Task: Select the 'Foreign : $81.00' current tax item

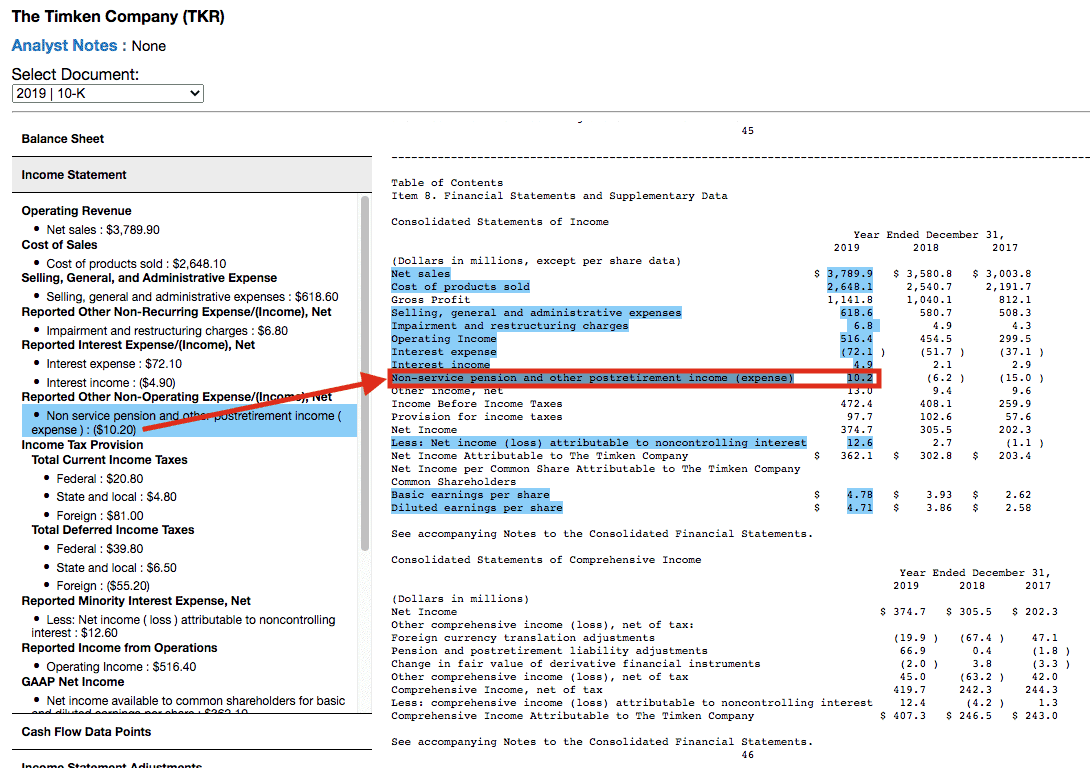Action: pos(100,516)
